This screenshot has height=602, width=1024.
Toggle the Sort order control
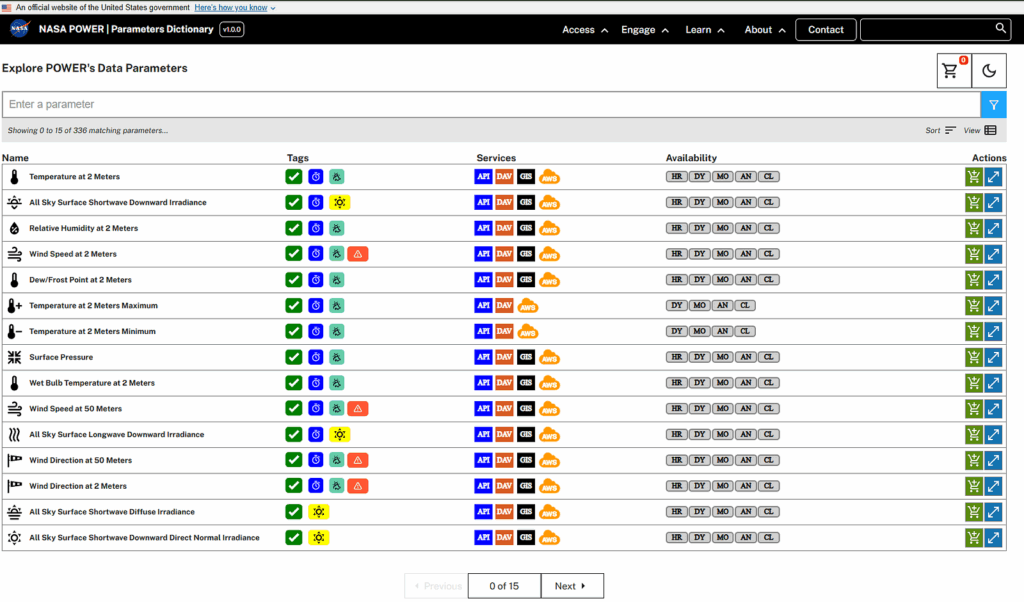950,130
